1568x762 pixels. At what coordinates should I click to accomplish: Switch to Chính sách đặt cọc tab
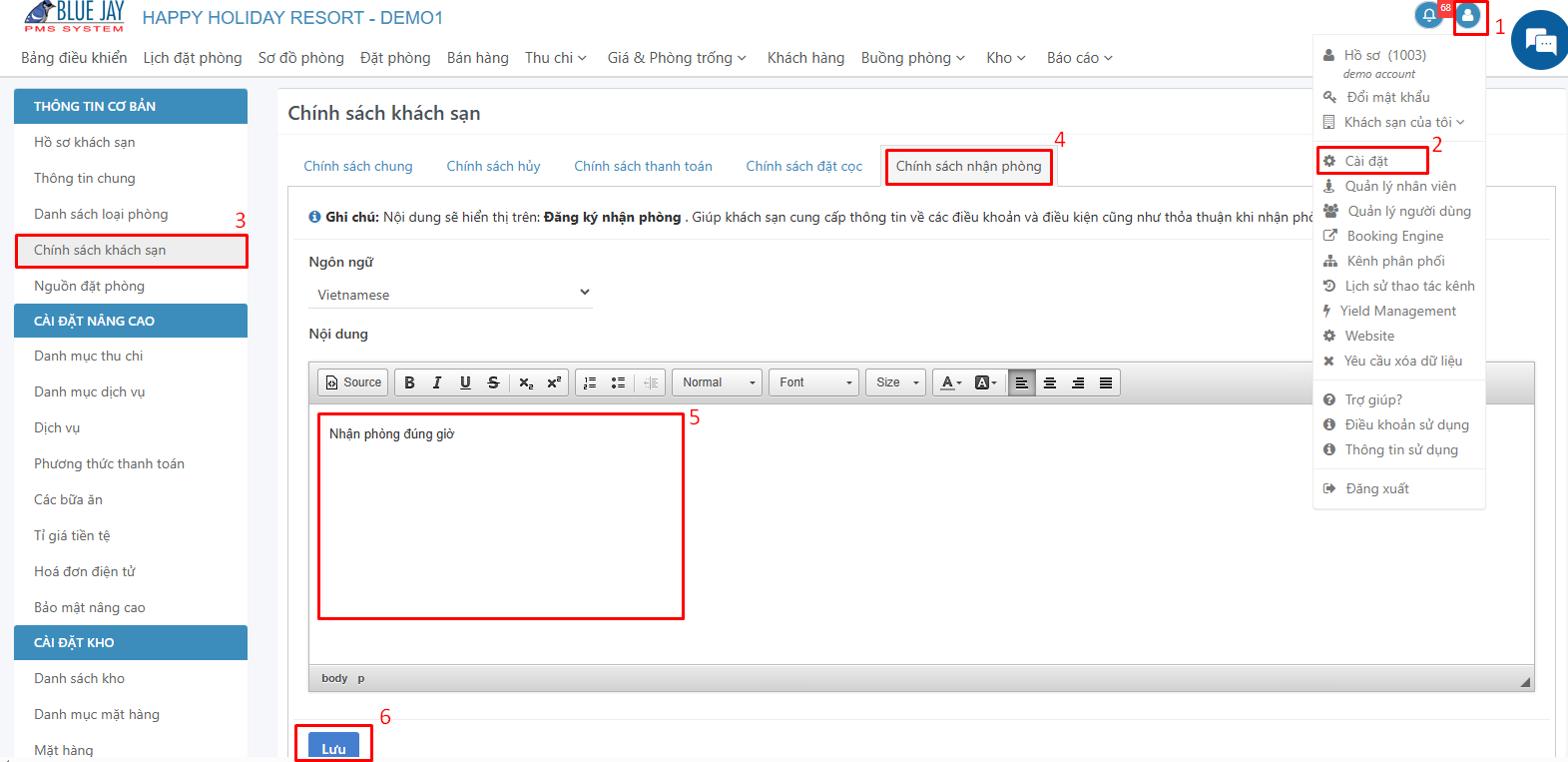point(804,166)
